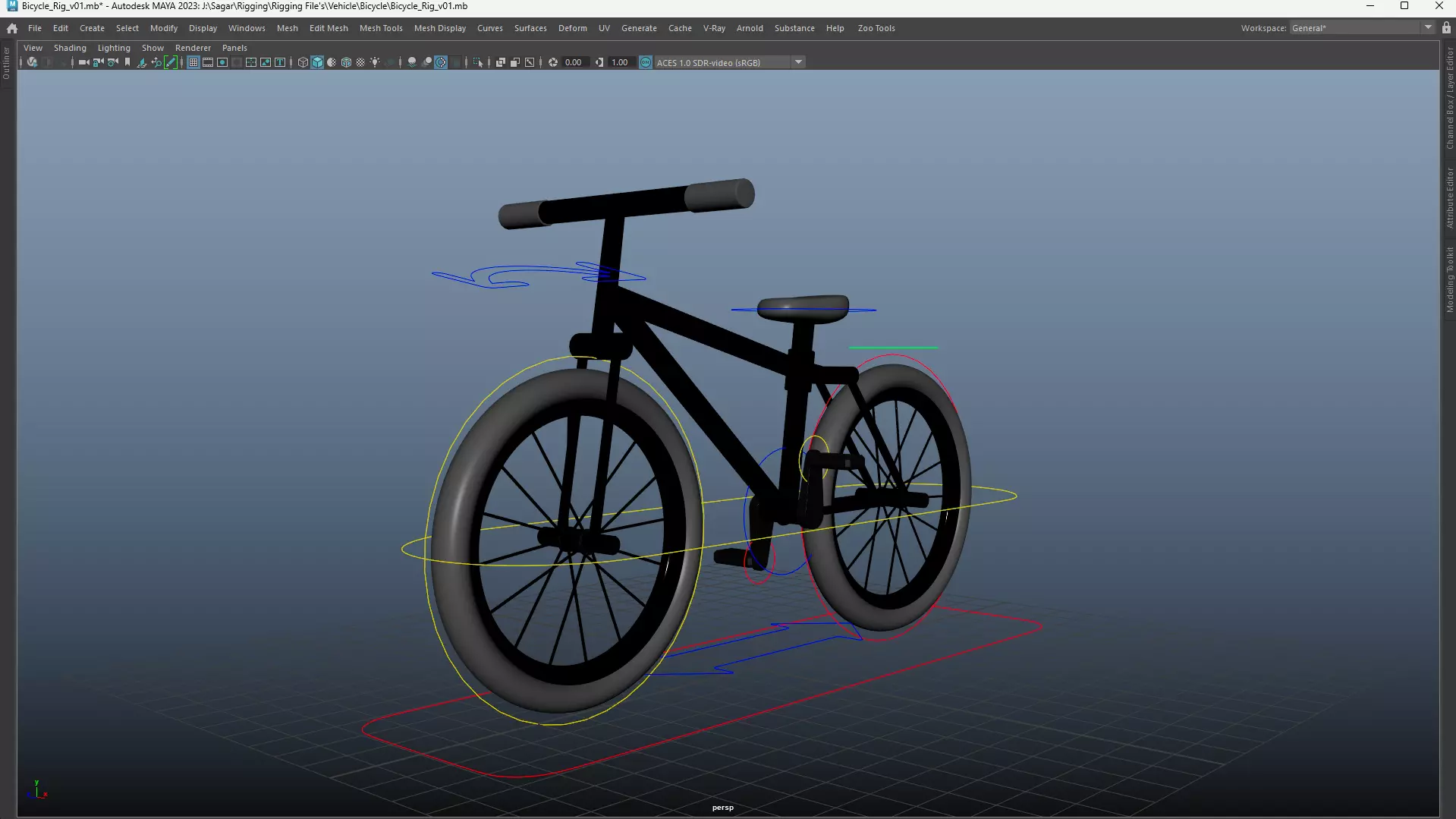Open the panel Lighting menu
Image resolution: width=1456 pixels, height=819 pixels.
[x=114, y=48]
